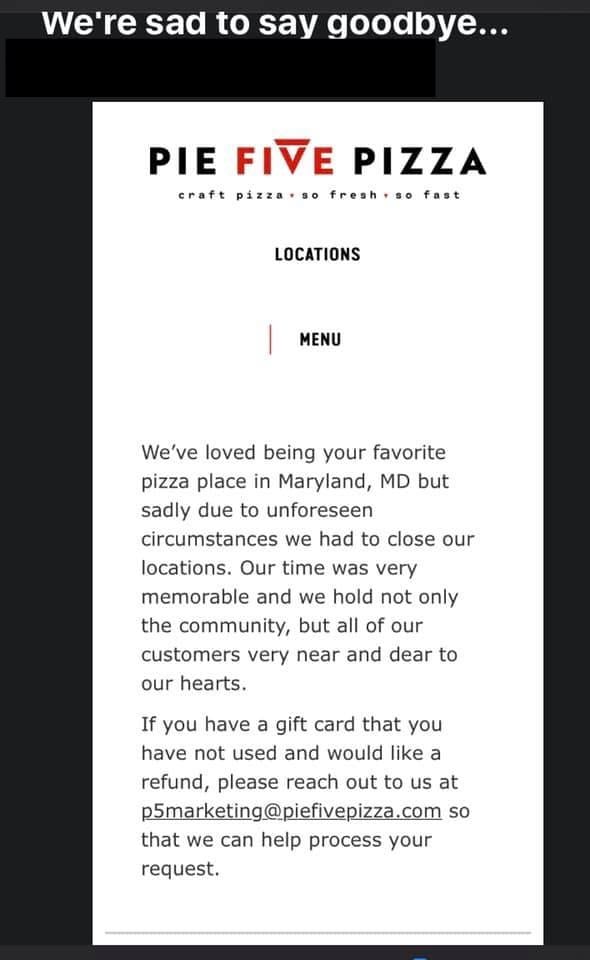Click the 'our hearts.' line of text
Screen dimensions: 590x960
point(193,683)
